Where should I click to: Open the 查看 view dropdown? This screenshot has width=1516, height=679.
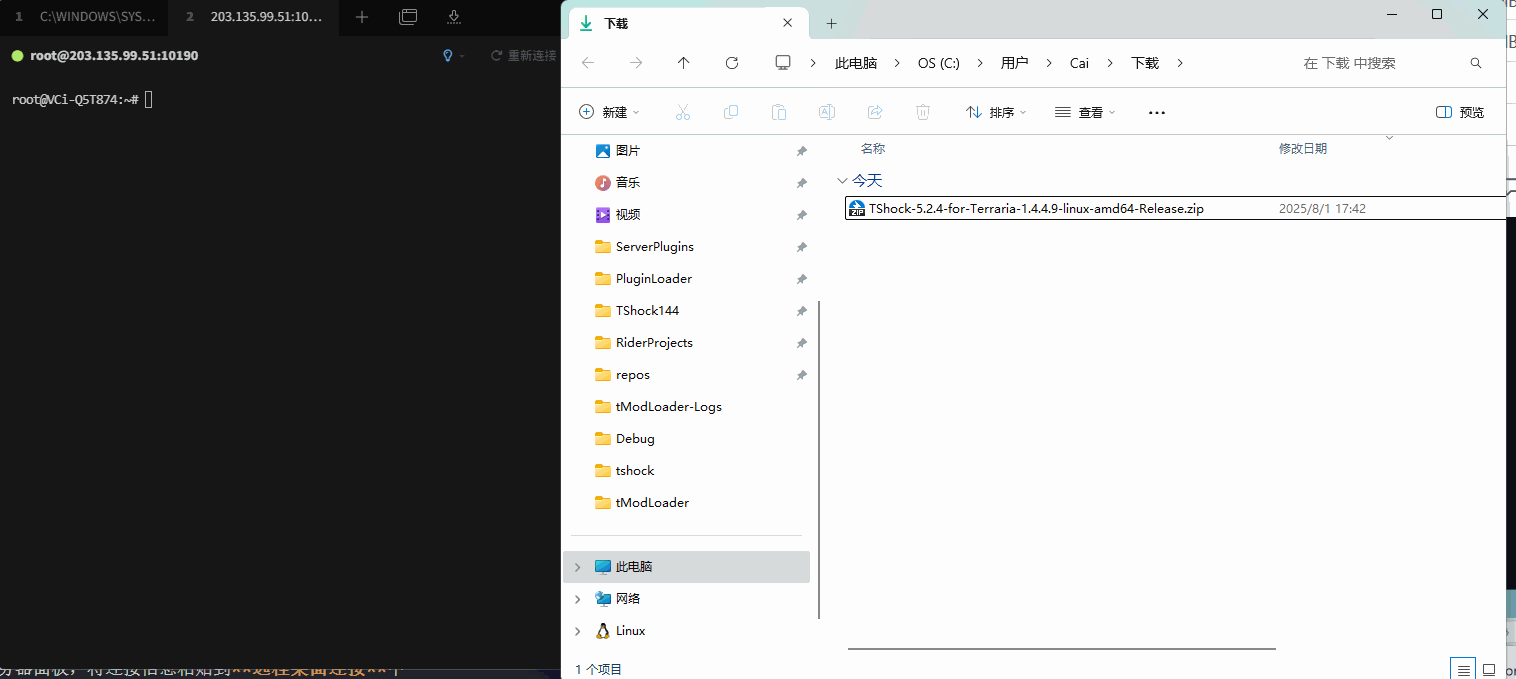click(x=1085, y=113)
